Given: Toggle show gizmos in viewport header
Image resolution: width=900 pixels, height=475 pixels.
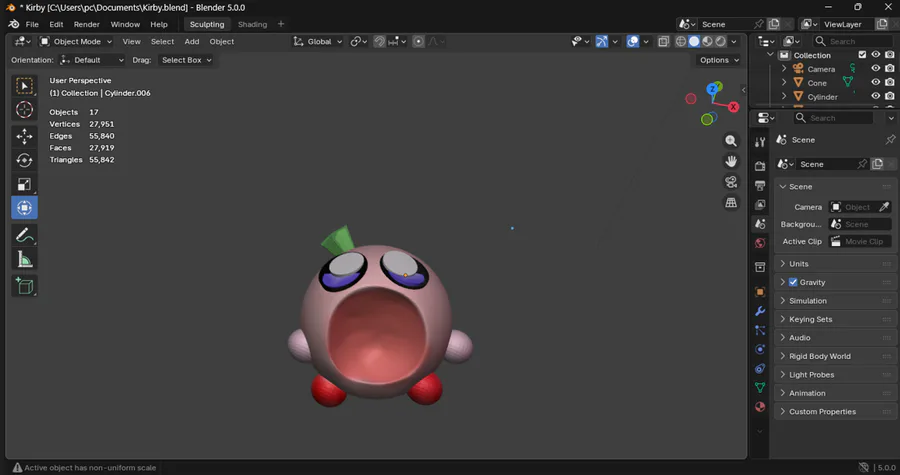Looking at the screenshot, I should click(x=601, y=41).
